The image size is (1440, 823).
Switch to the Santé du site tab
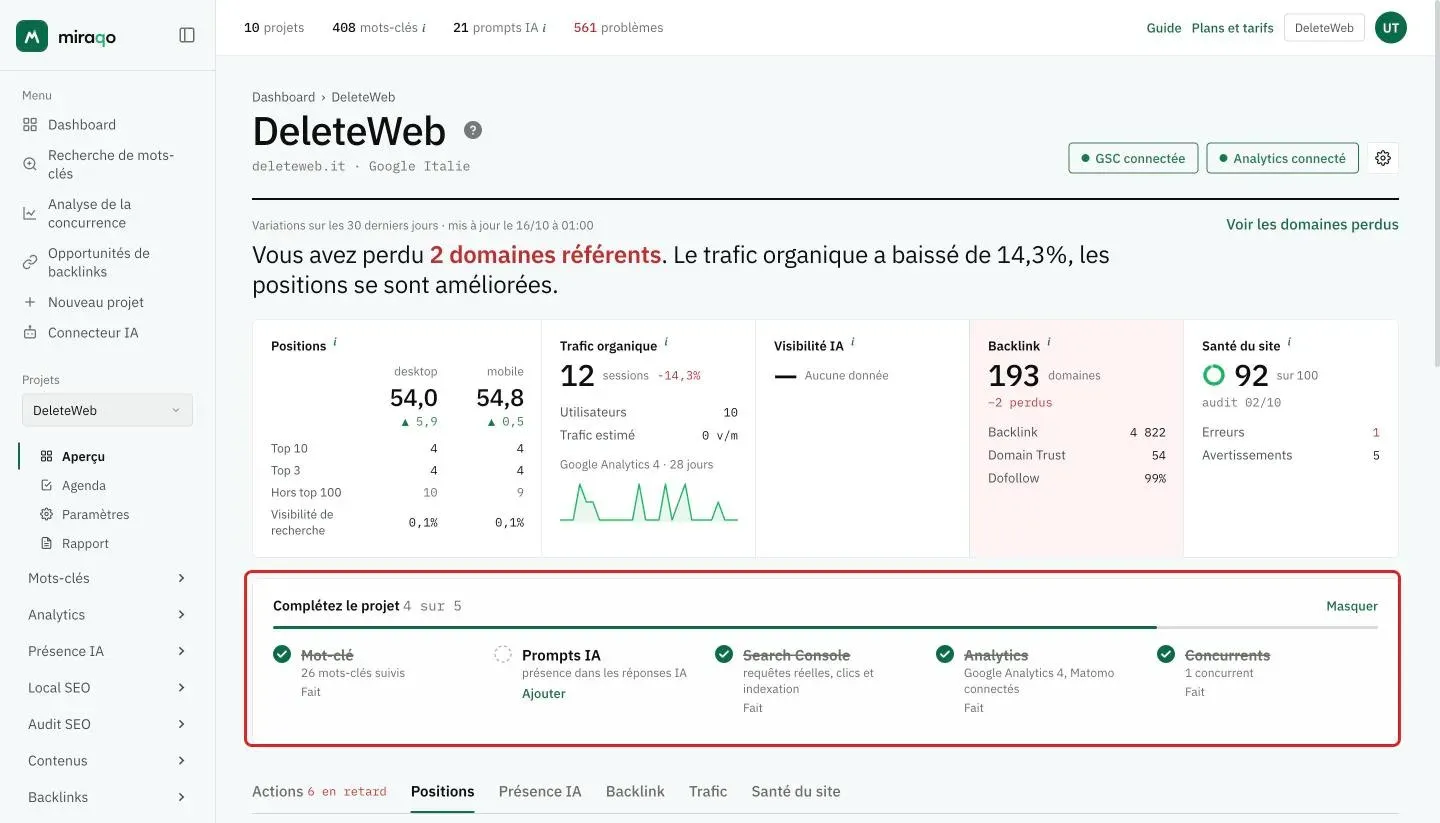796,791
